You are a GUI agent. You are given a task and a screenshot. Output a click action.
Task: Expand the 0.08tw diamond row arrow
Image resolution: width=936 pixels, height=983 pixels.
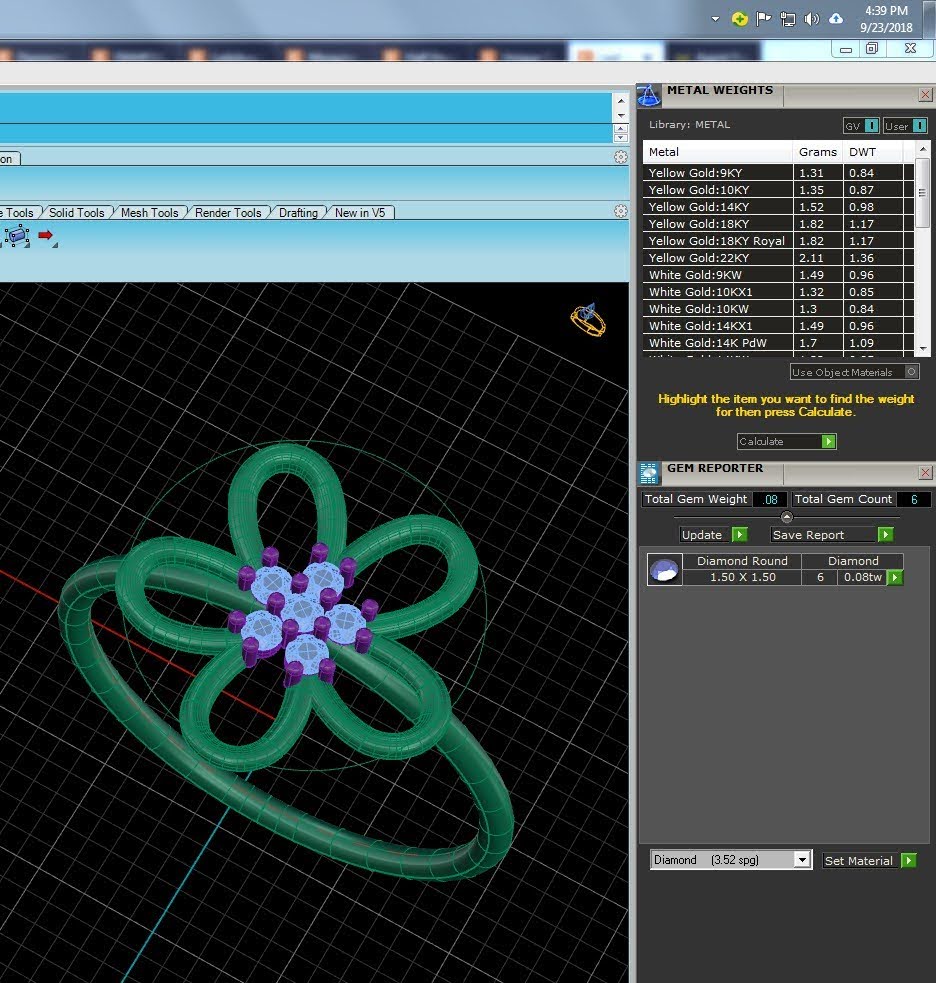[x=895, y=577]
